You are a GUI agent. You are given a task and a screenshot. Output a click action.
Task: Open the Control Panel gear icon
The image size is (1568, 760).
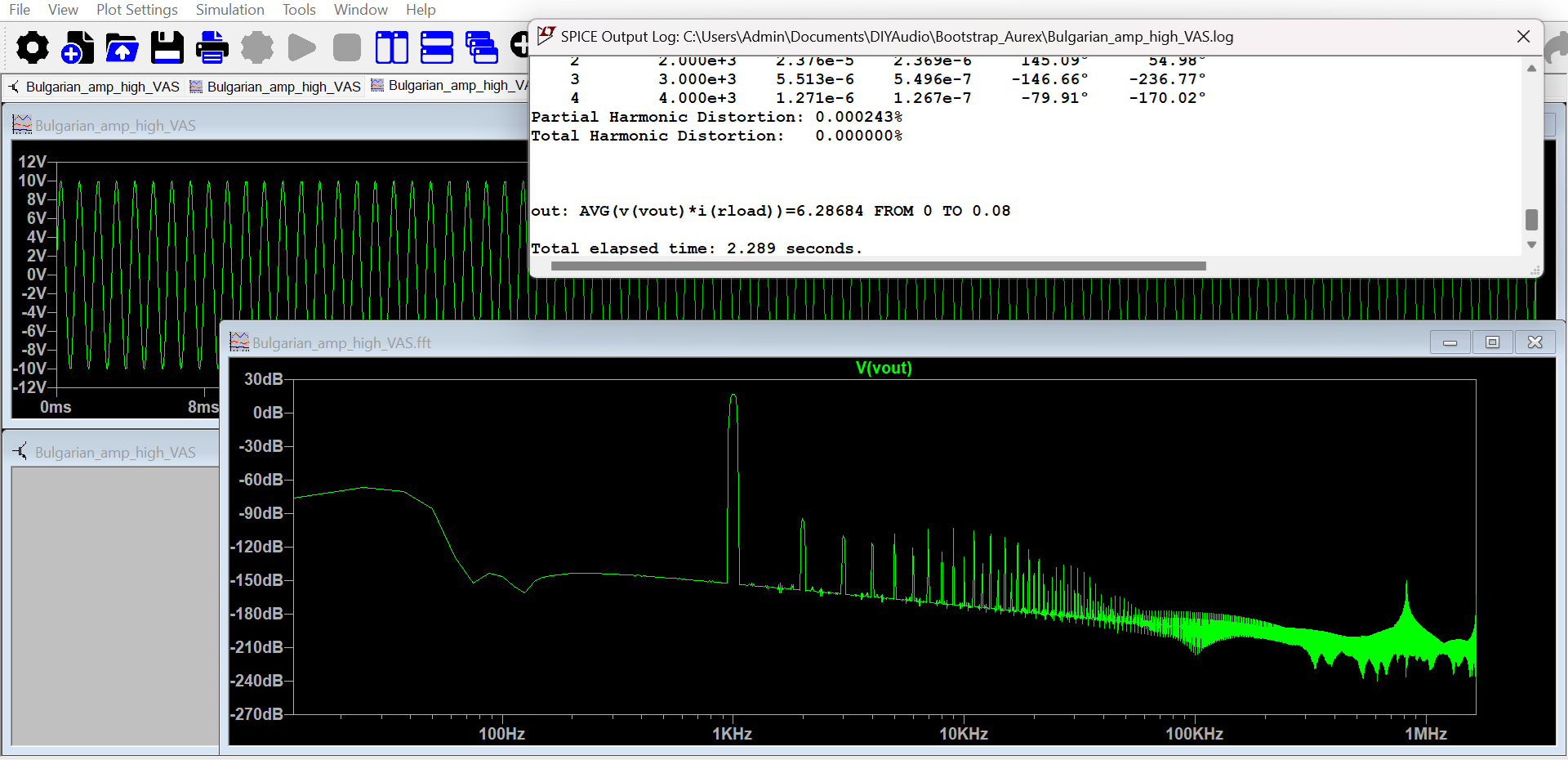coord(33,47)
